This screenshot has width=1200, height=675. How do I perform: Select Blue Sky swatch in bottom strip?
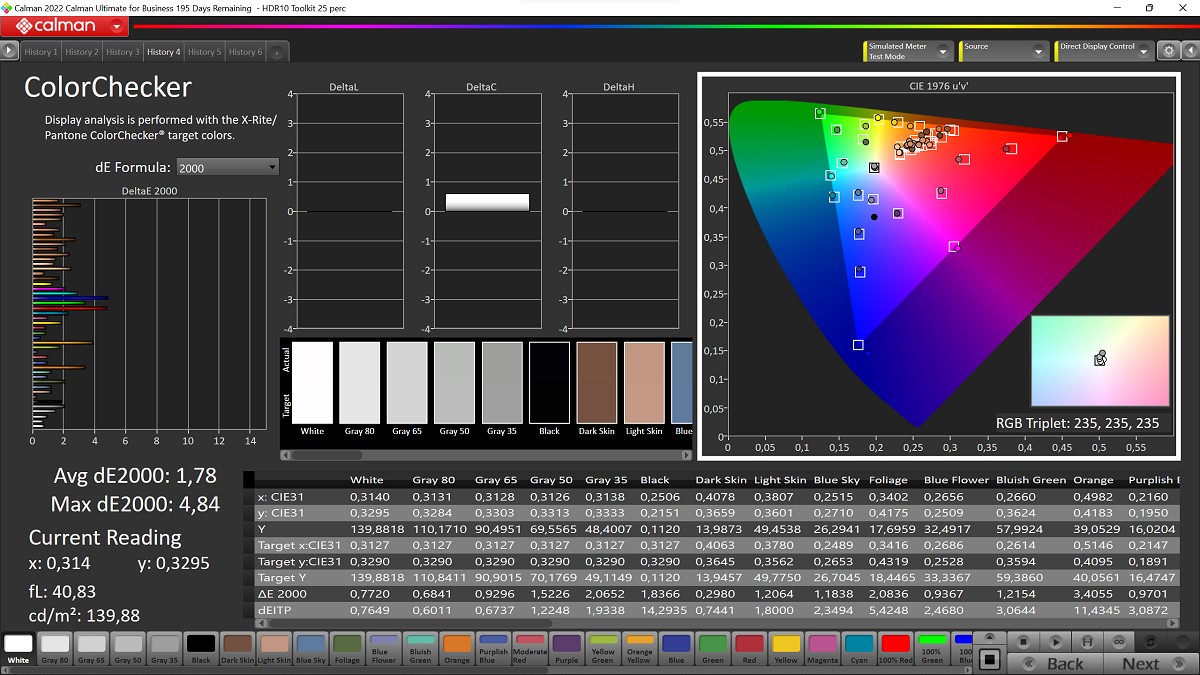coord(310,649)
